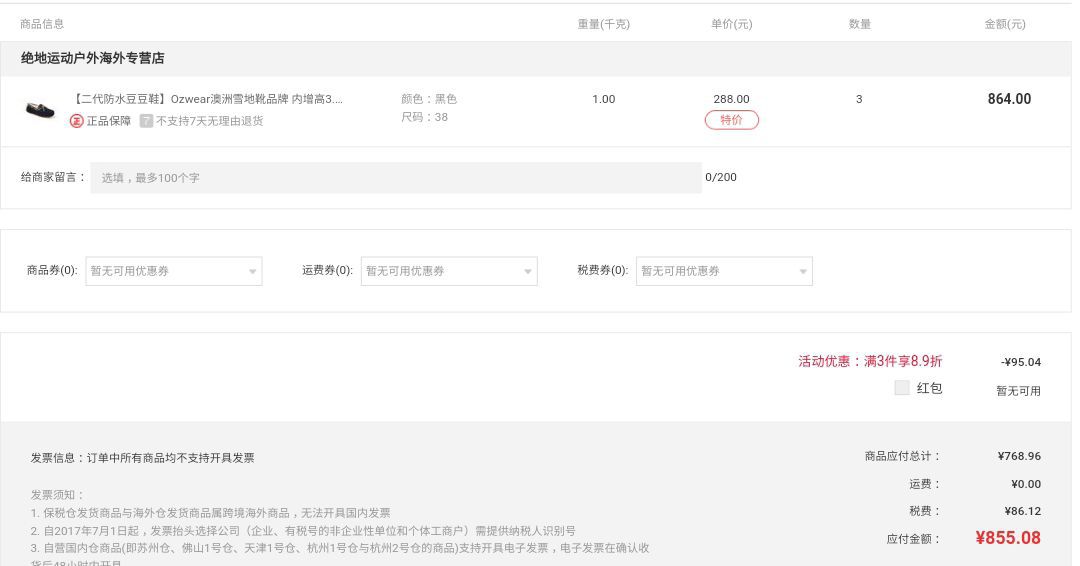Click invoice note 2 about 自2017年7月1日起

pos(303,531)
